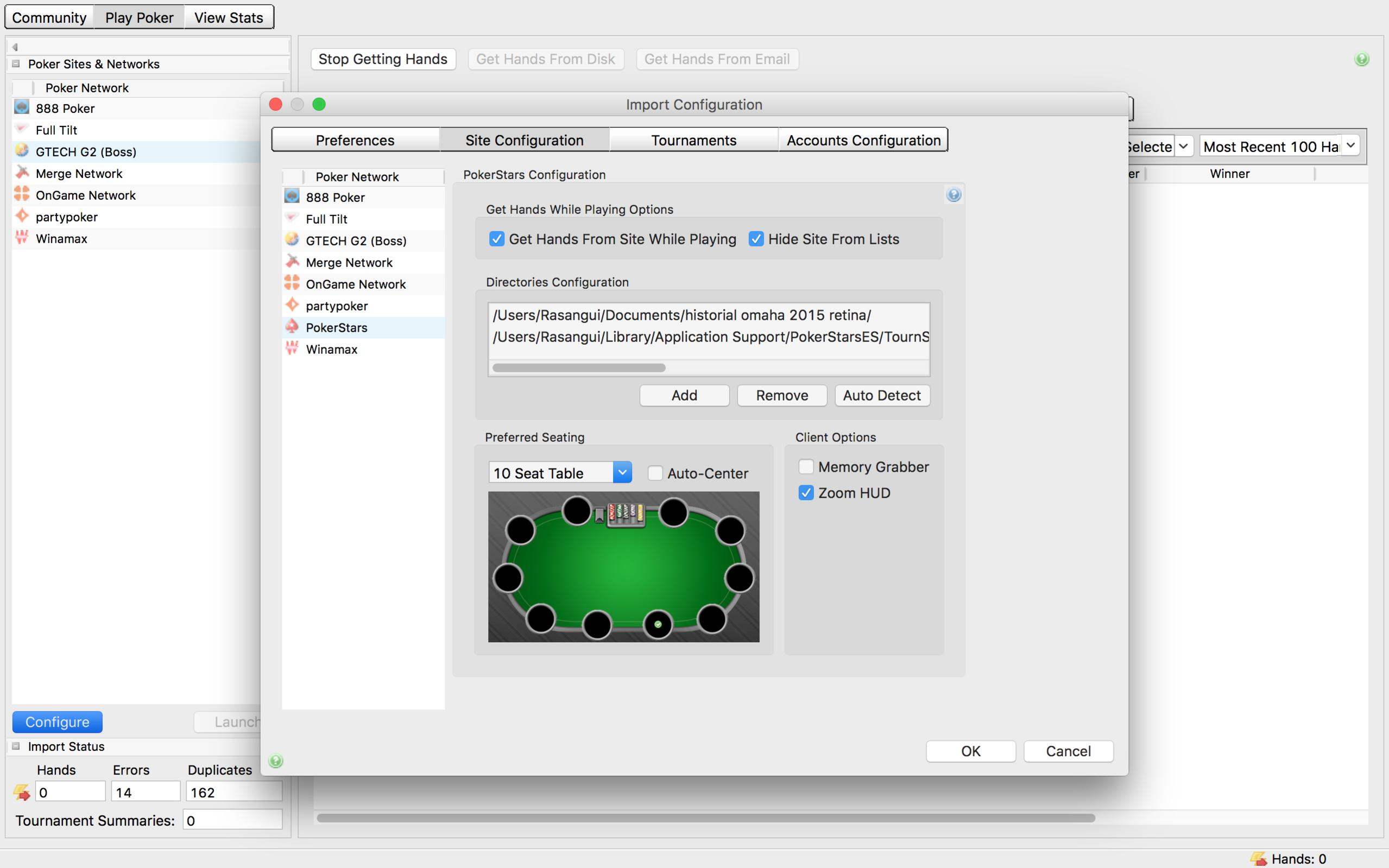Click main window bottom horizontal scrollbar
The width and height of the screenshot is (1389, 868).
(x=706, y=818)
